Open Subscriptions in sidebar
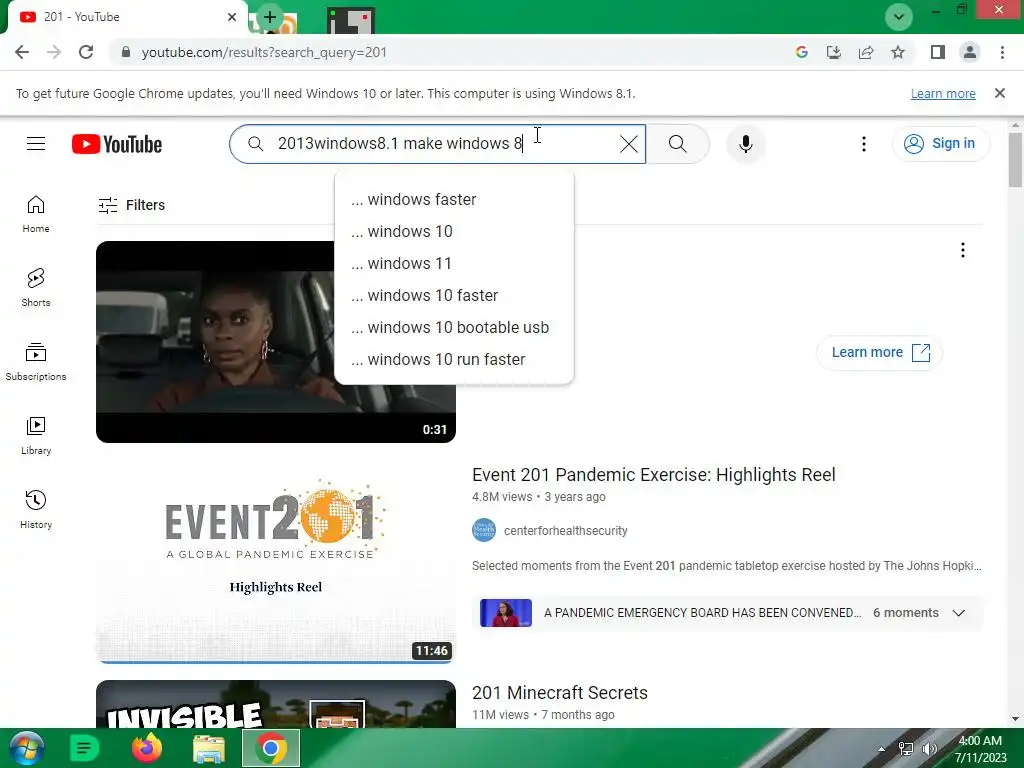The height and width of the screenshot is (768, 1024). pyautogui.click(x=36, y=362)
